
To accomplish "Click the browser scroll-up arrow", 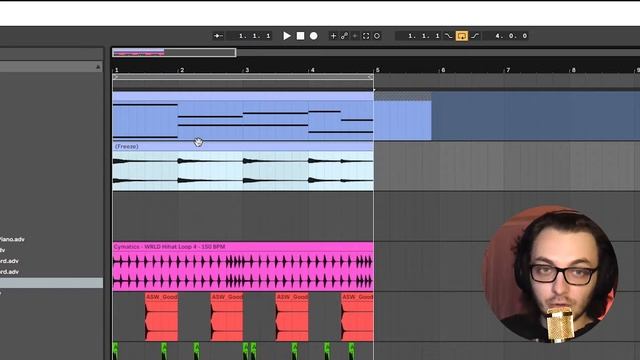I will pos(98,67).
